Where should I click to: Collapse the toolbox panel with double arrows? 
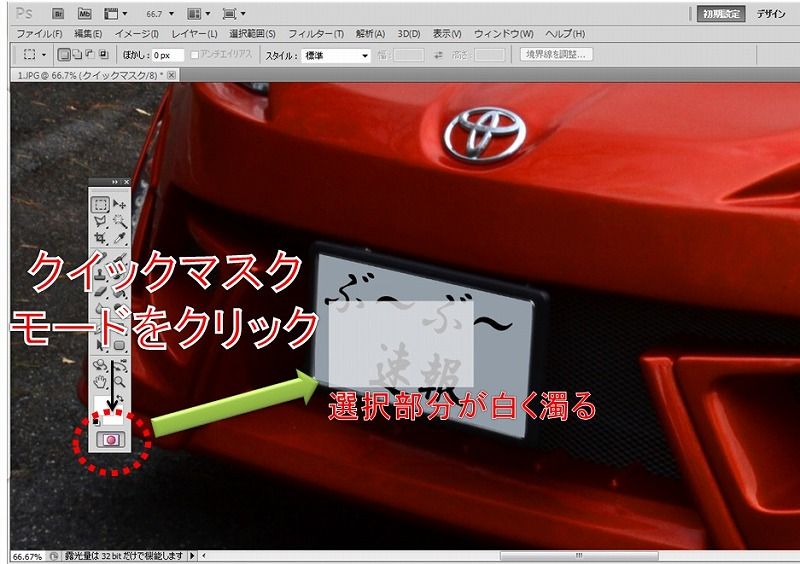(114, 182)
